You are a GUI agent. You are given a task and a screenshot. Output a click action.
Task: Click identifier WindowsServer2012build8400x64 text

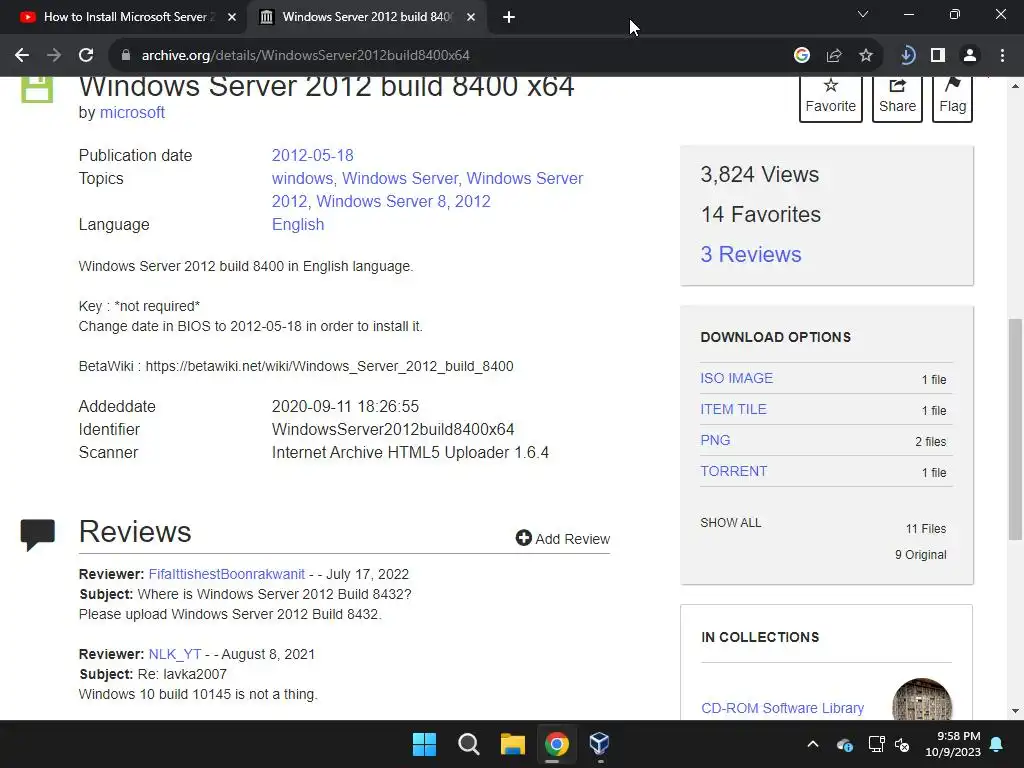tap(393, 429)
